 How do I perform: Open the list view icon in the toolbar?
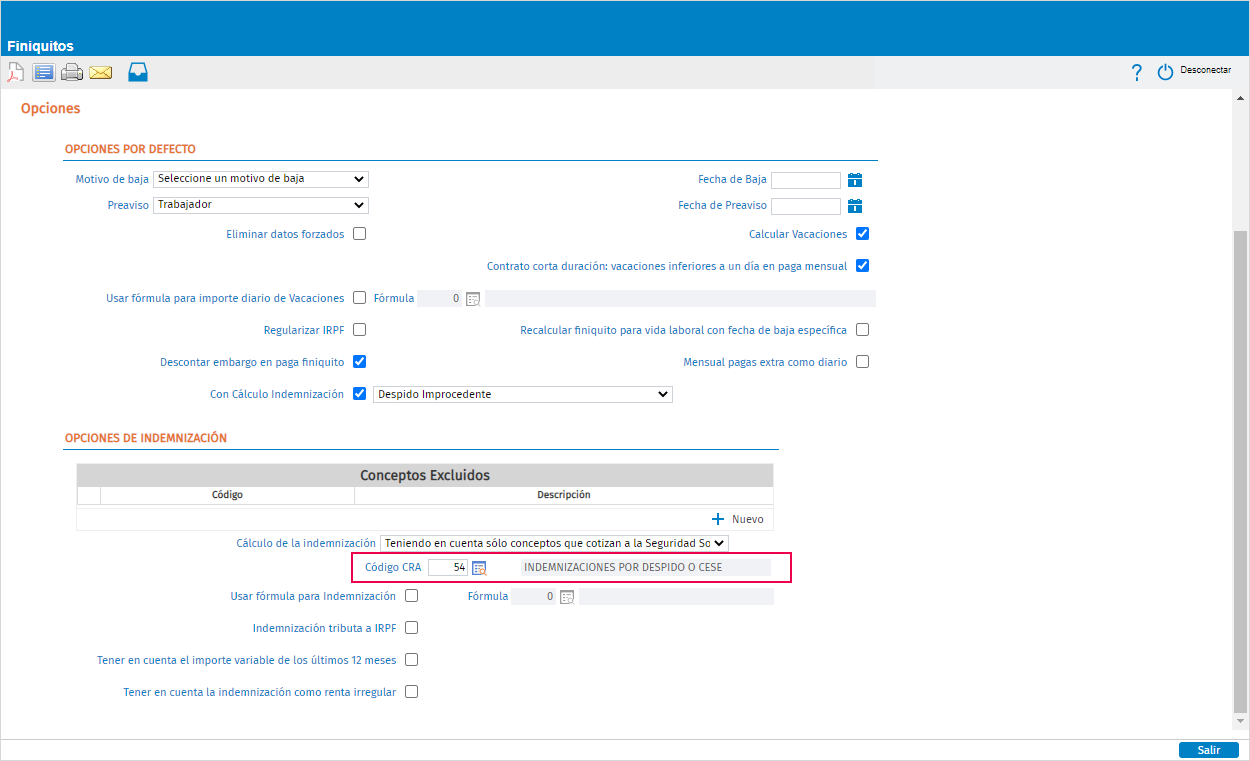click(x=43, y=72)
